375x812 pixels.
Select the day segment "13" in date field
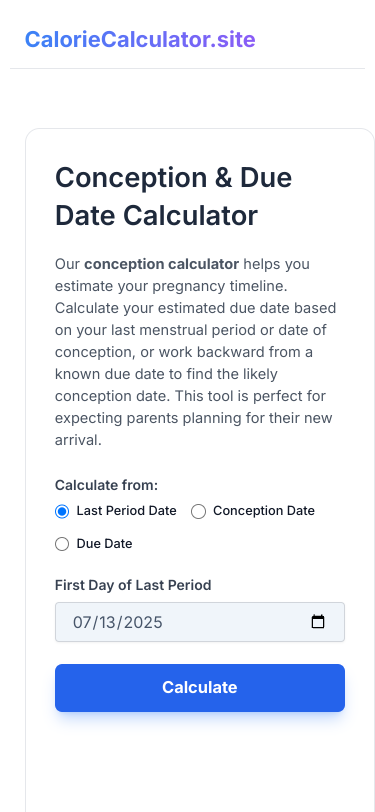[105, 622]
